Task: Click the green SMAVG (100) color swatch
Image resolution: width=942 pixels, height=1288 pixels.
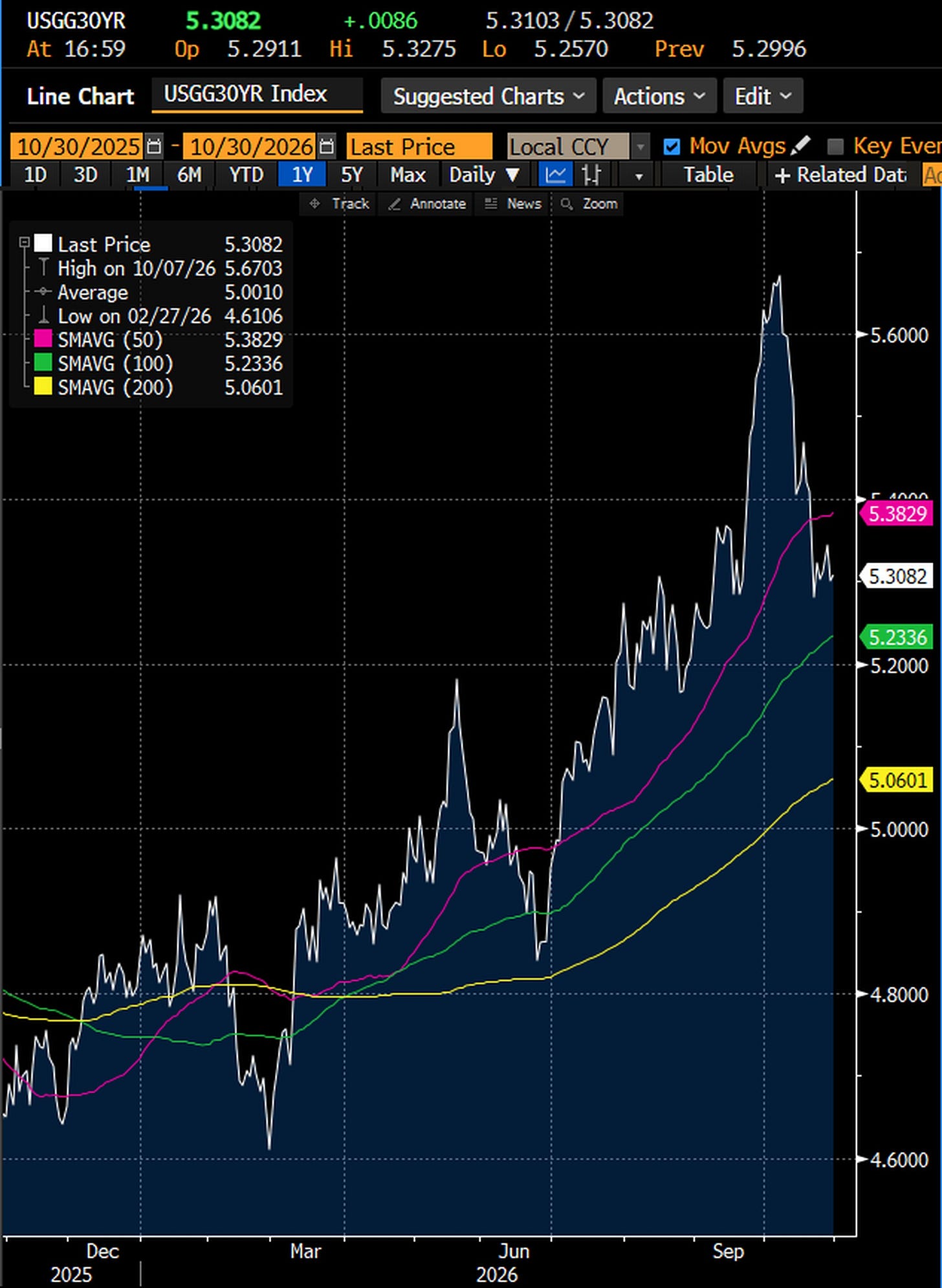Action: (43, 363)
